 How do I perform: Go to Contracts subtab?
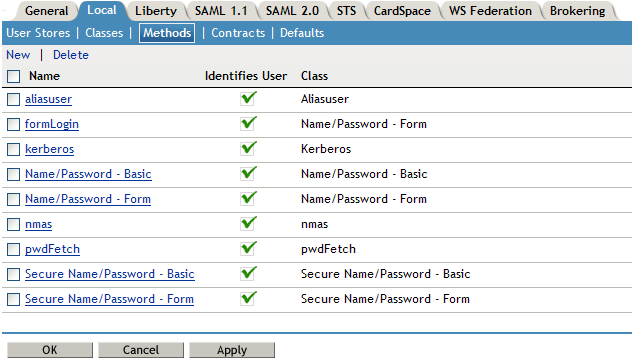click(x=238, y=33)
